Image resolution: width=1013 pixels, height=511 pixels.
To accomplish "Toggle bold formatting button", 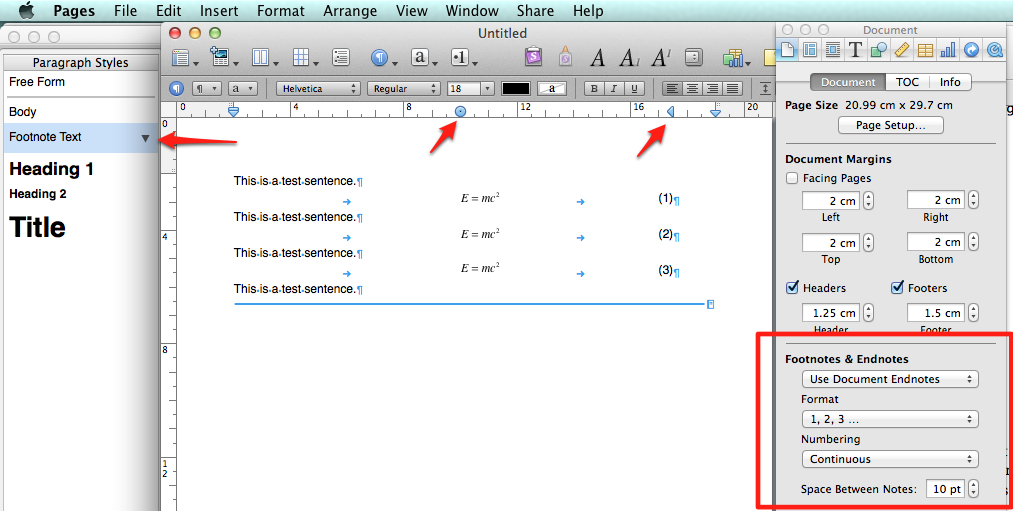I will tap(594, 89).
